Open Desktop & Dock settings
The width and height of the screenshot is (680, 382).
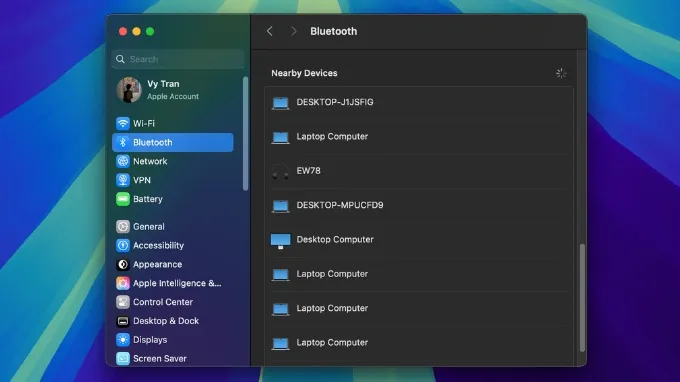[x=173, y=321]
